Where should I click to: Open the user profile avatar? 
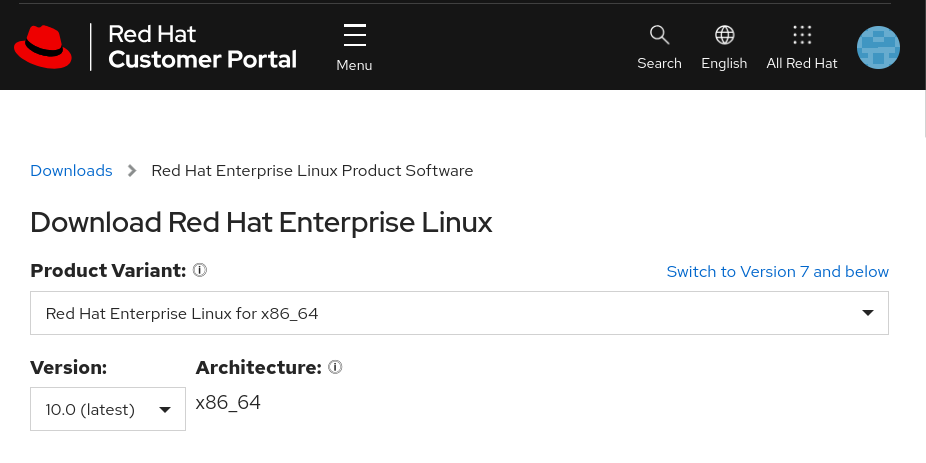[878, 47]
